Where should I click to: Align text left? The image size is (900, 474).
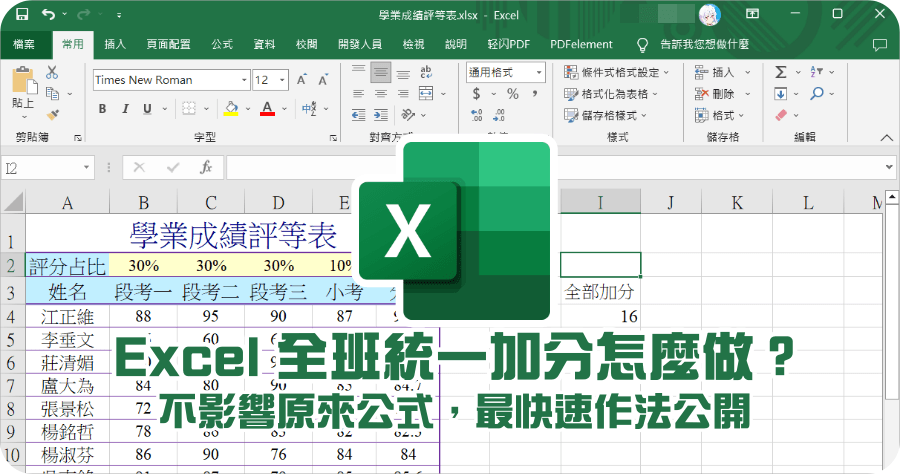(359, 94)
